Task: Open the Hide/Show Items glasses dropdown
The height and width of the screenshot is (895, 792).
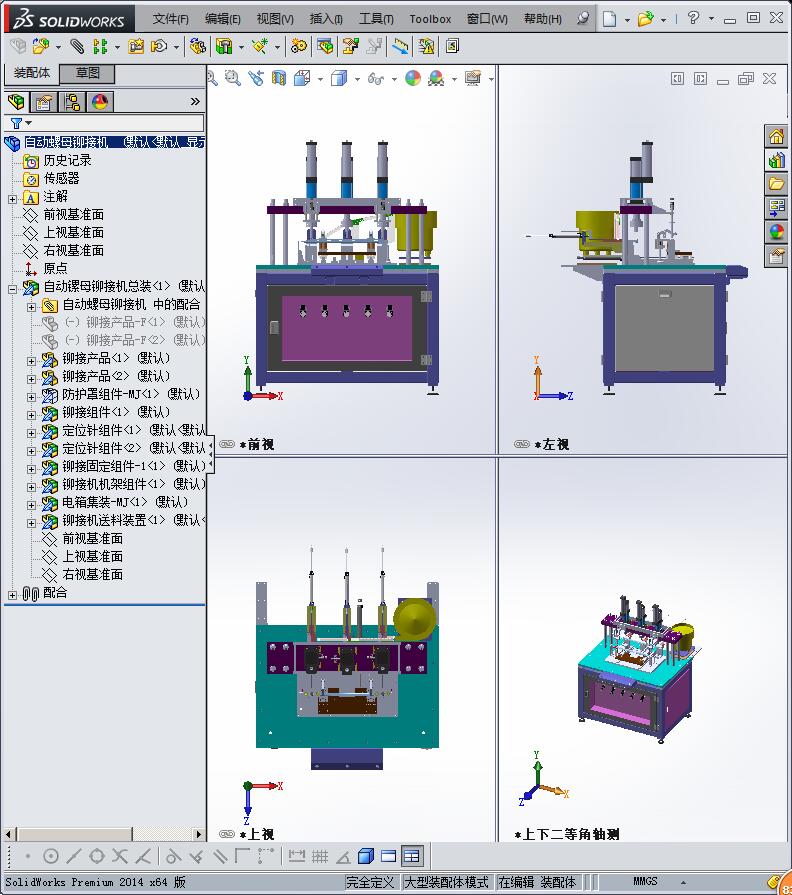Action: [394, 79]
